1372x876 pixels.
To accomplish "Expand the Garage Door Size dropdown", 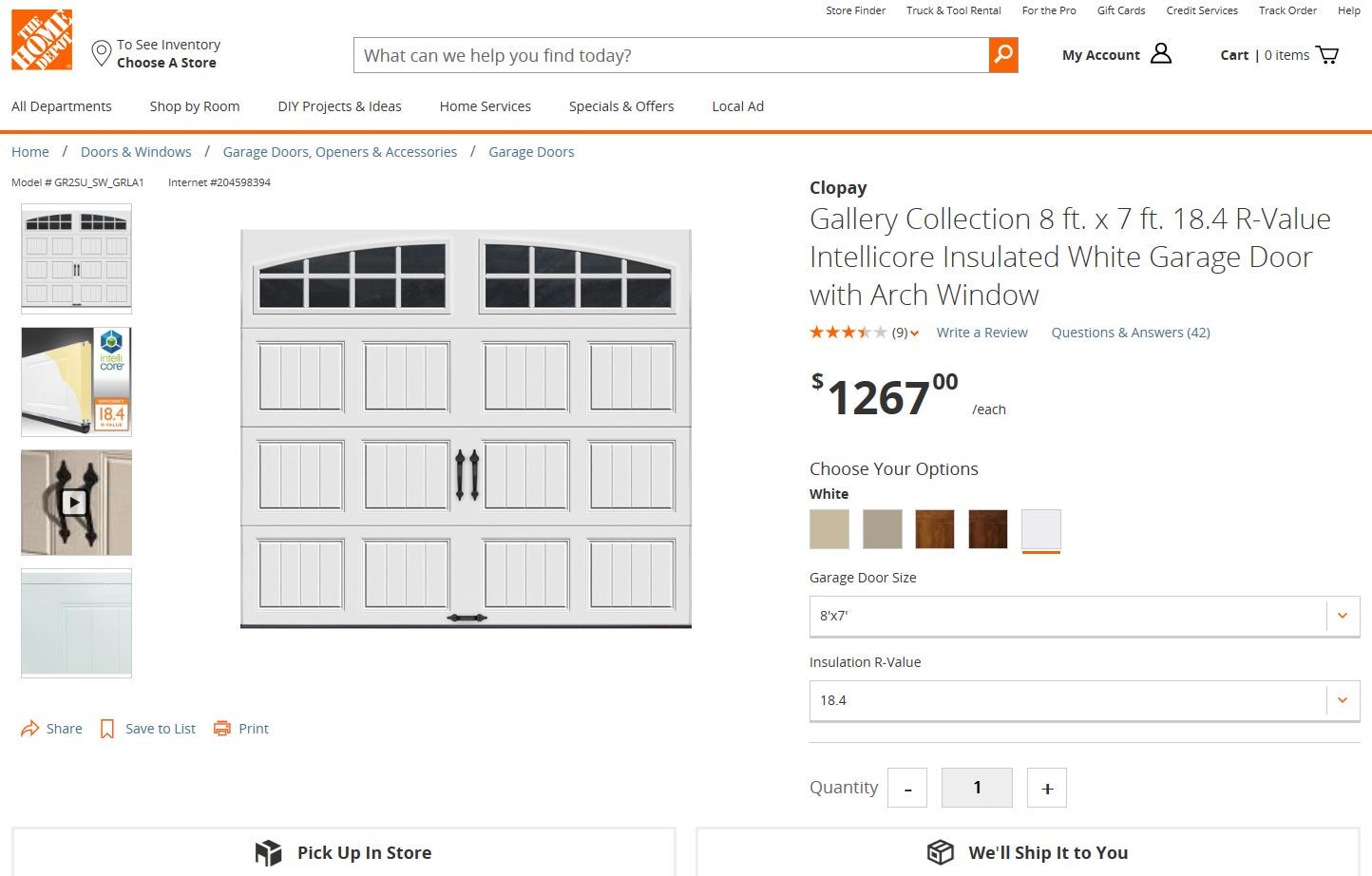I will click(1342, 616).
